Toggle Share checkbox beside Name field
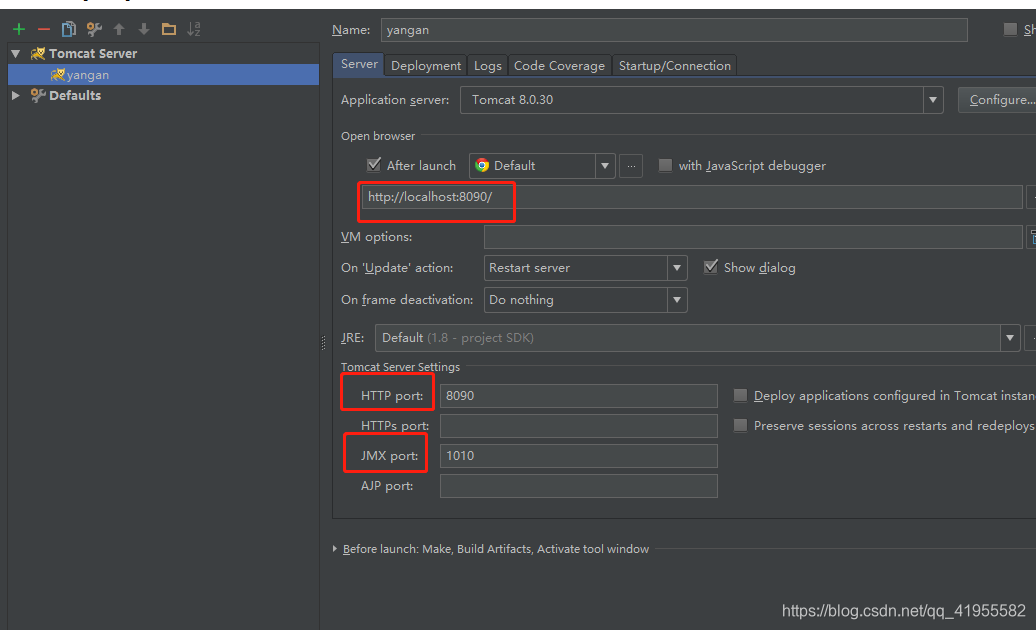Viewport: 1036px width, 630px height. click(x=1010, y=29)
